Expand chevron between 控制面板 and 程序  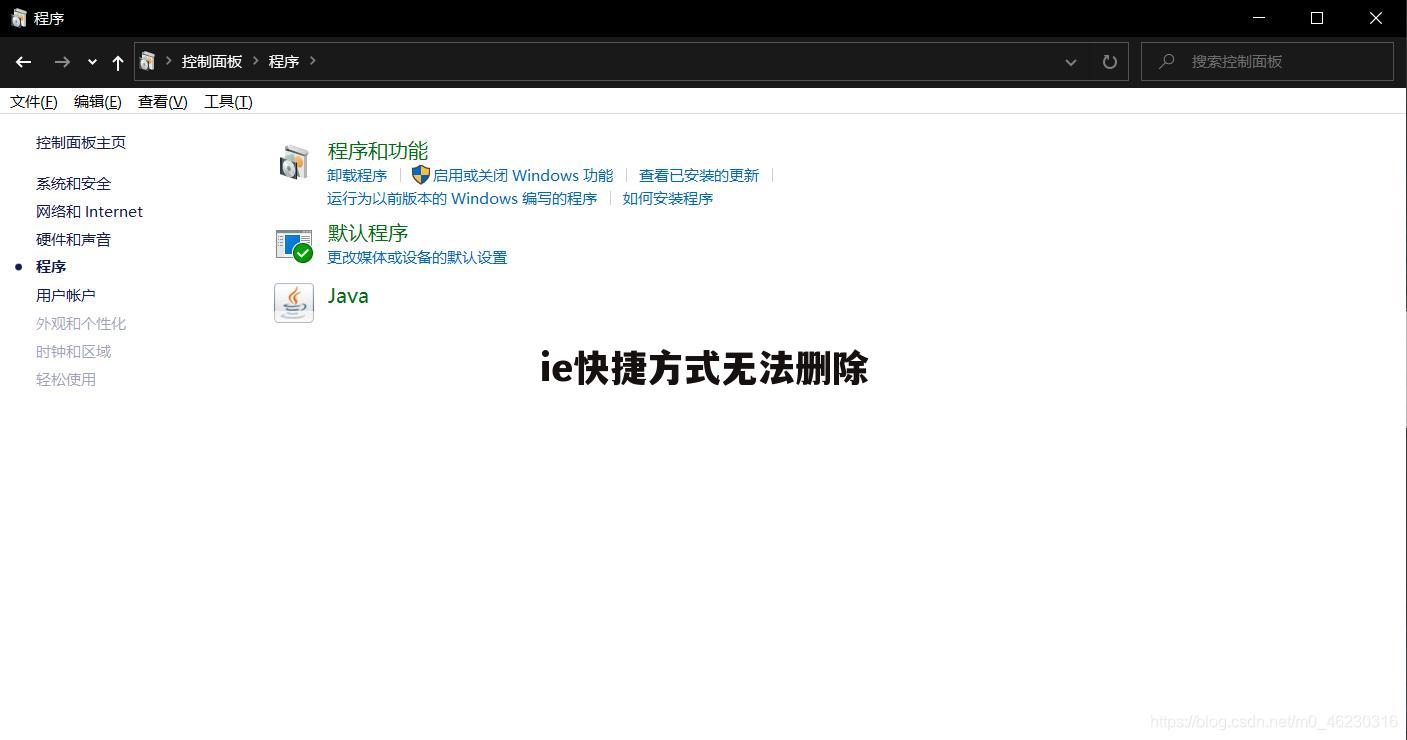(x=256, y=61)
